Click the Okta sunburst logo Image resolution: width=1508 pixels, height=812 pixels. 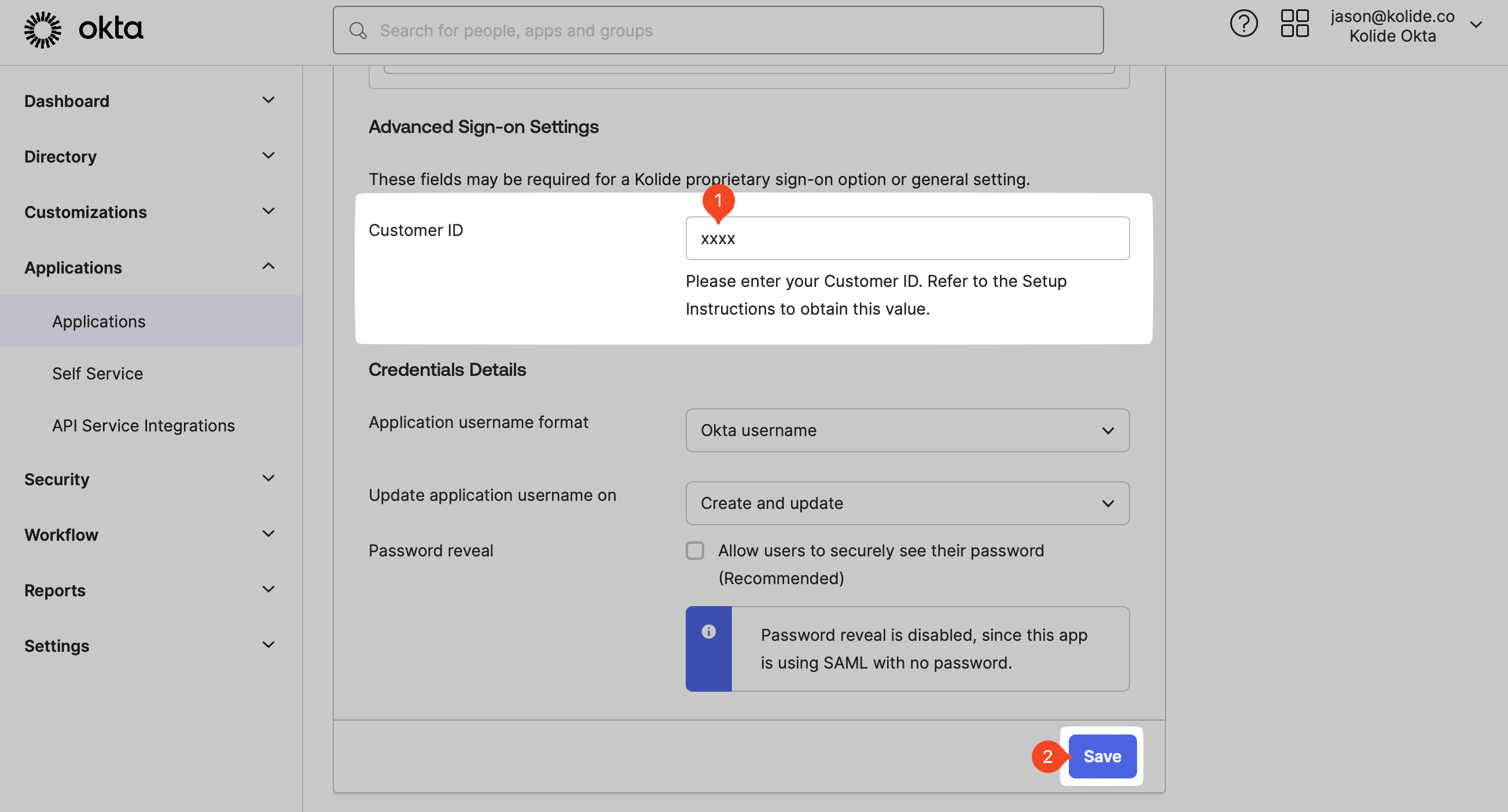click(43, 29)
